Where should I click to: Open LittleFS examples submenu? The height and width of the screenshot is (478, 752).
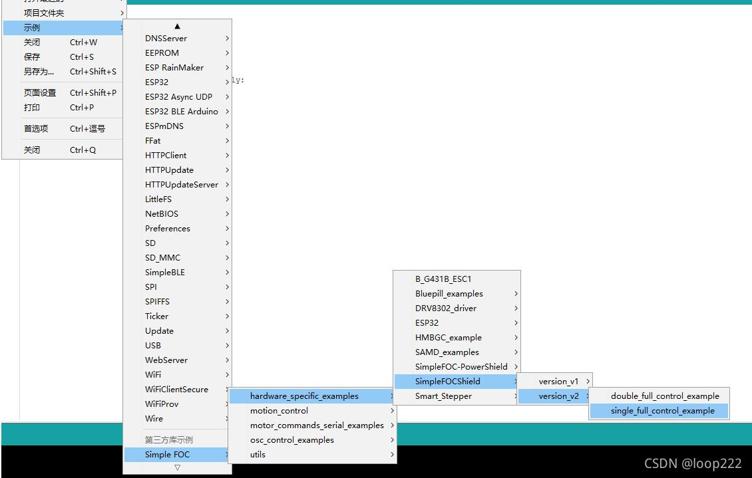[x=177, y=199]
